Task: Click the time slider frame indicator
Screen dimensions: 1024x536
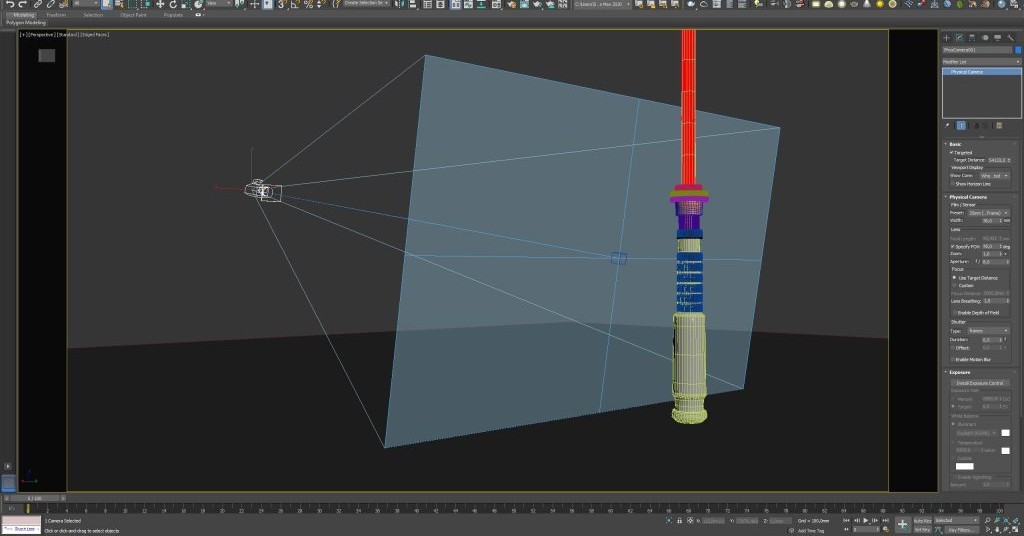Action: click(34, 498)
